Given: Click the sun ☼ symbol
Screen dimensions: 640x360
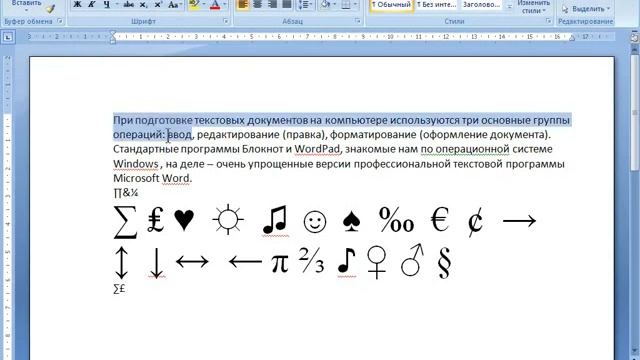Looking at the screenshot, I should click(228, 220).
